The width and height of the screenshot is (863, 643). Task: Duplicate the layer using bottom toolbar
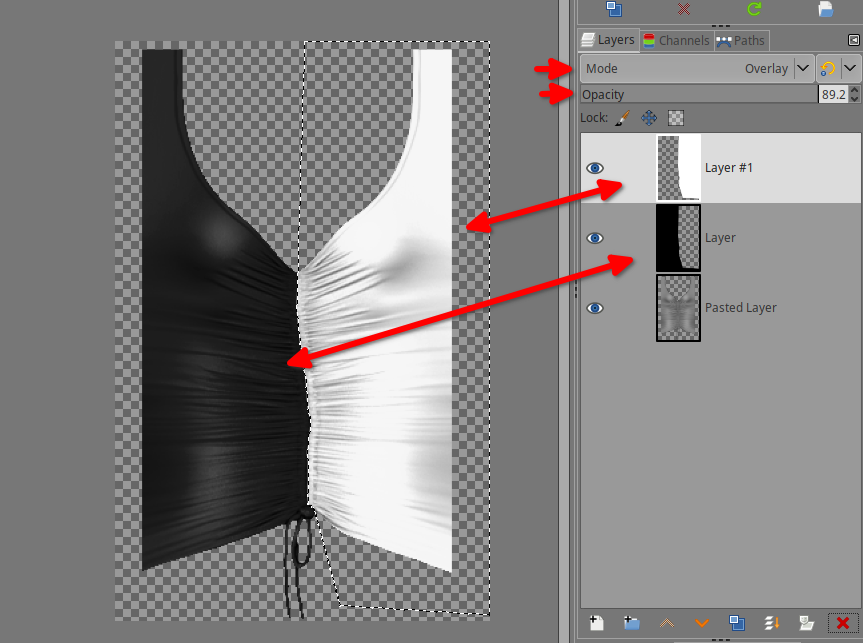(x=737, y=623)
